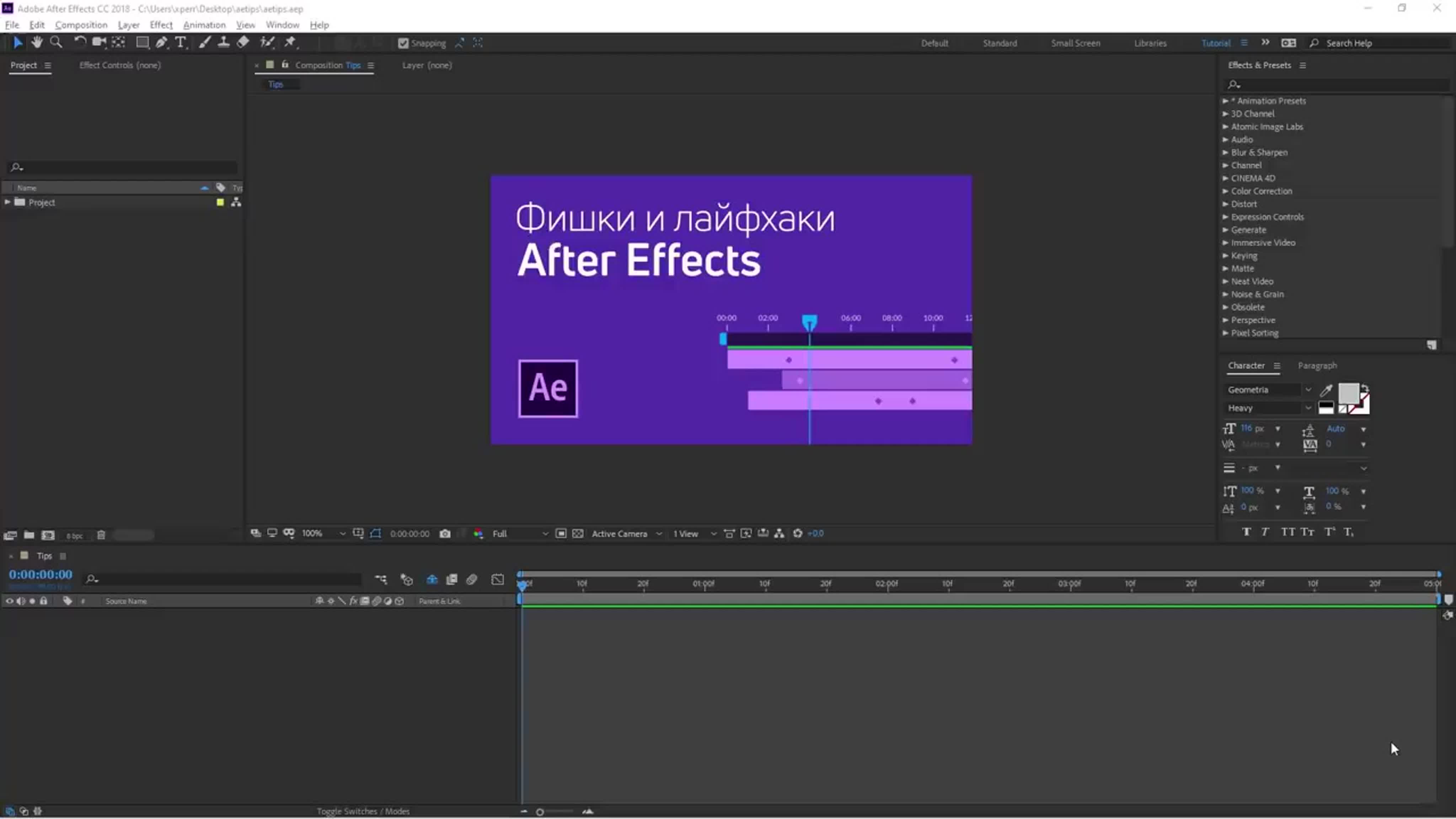
Task: Toggle Draft 3D in timeline
Action: pos(406,579)
